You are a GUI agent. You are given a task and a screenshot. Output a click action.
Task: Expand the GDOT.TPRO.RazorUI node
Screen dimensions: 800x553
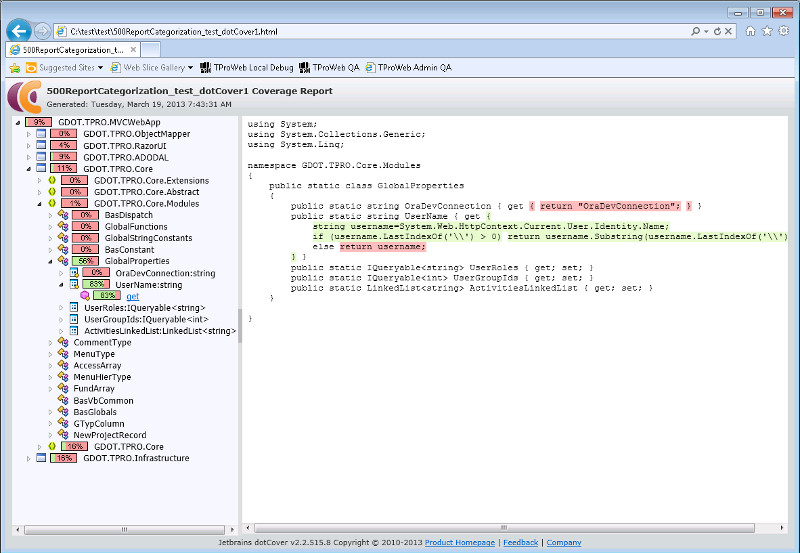pyautogui.click(x=29, y=146)
